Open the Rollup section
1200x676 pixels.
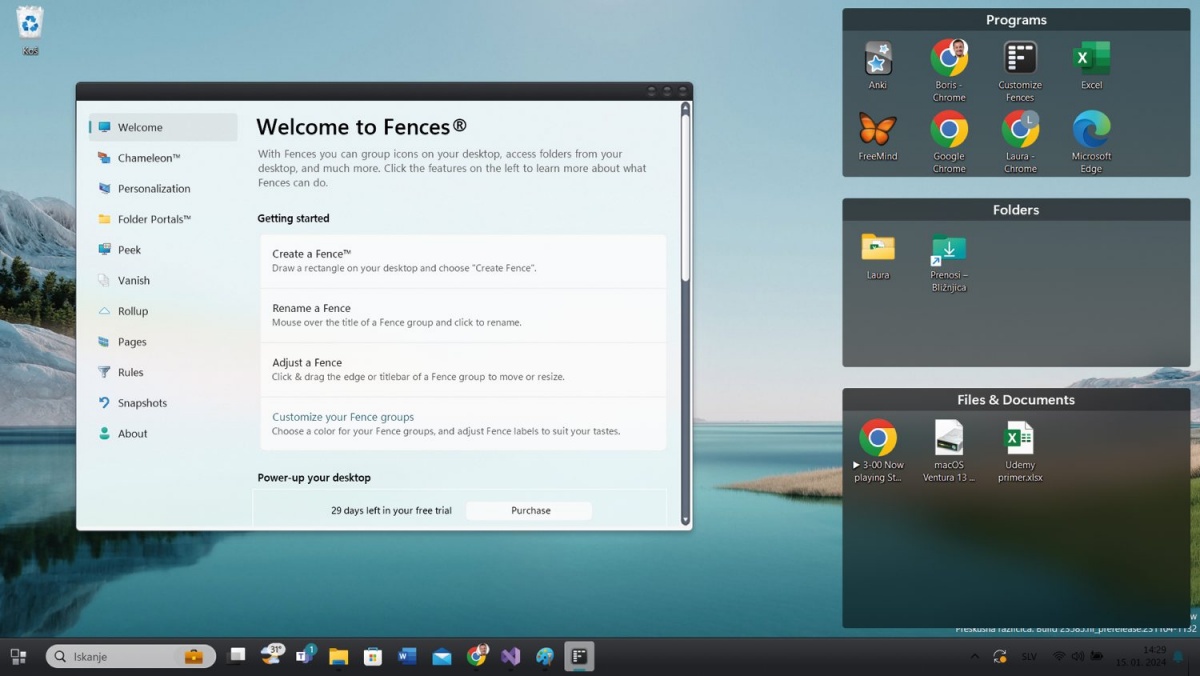163,311
